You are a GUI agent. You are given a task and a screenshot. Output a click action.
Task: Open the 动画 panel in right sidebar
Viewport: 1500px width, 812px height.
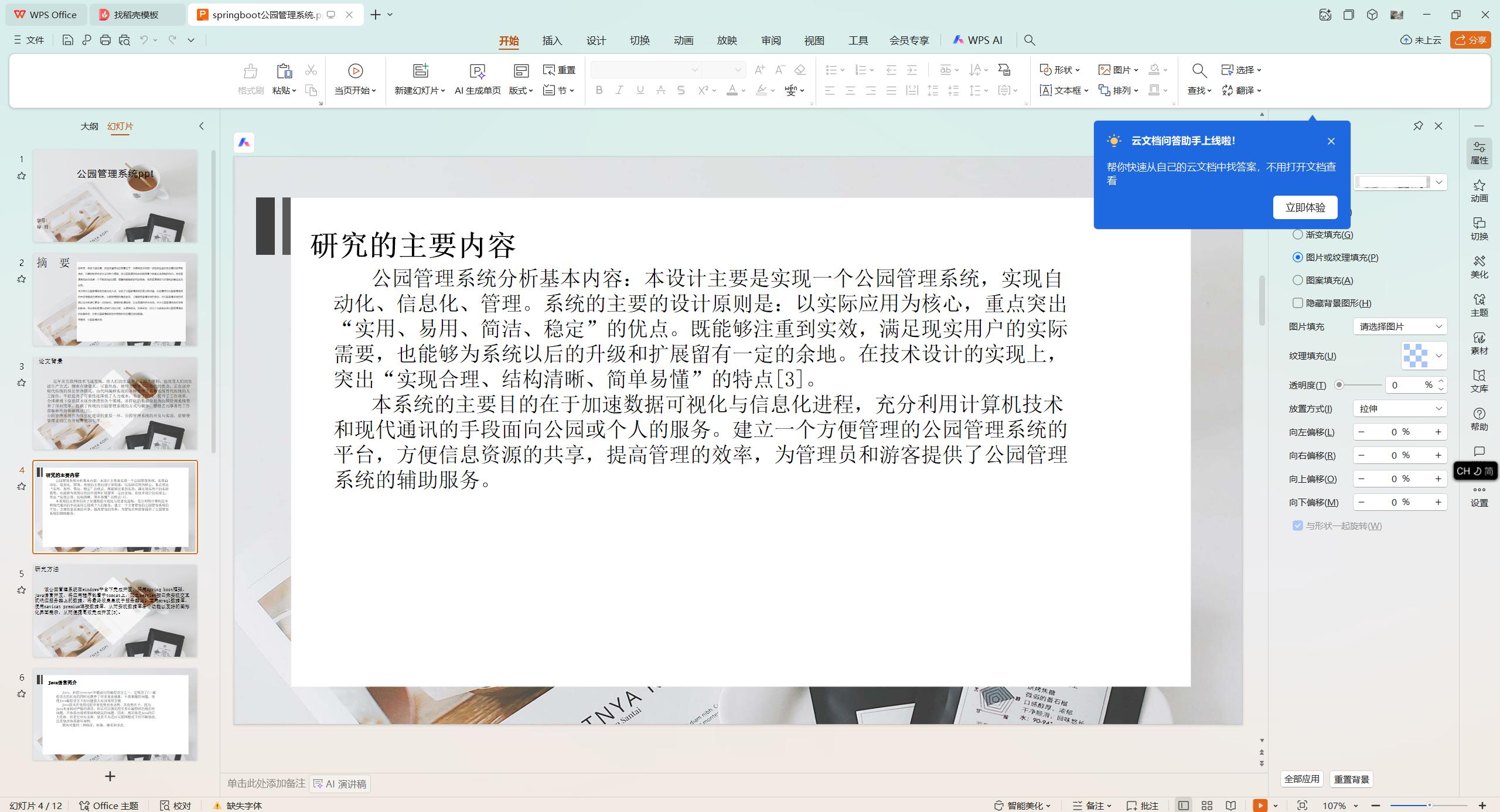click(x=1479, y=190)
